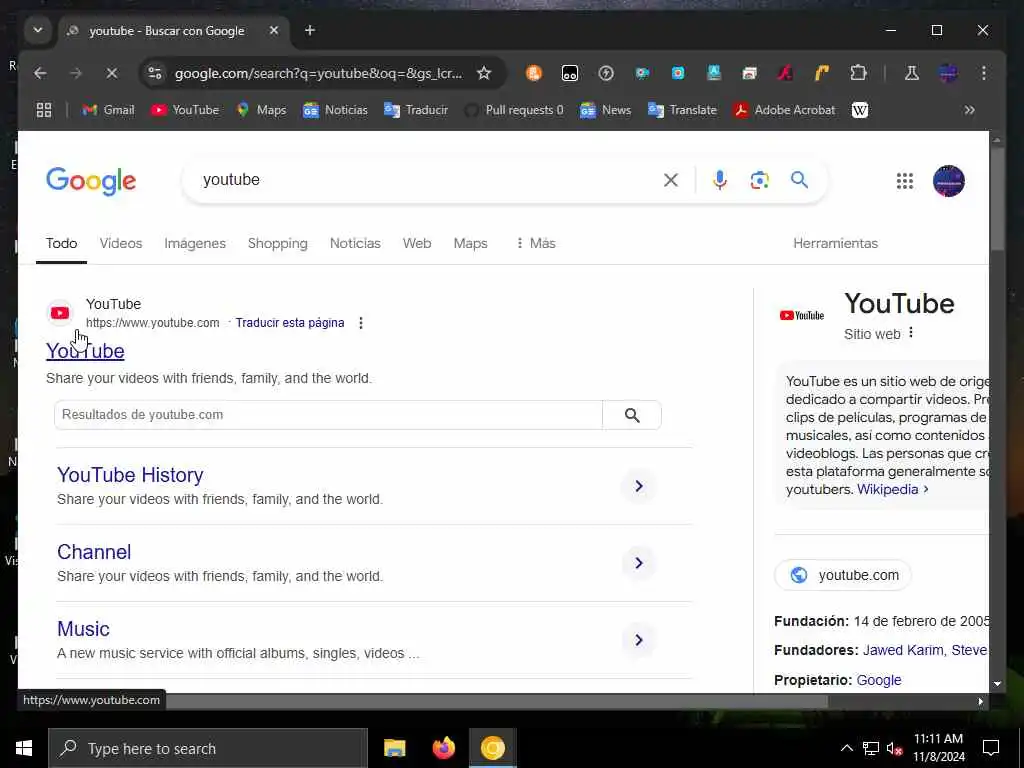
Task: Open Jawed Karim founder link
Action: pyautogui.click(x=903, y=650)
